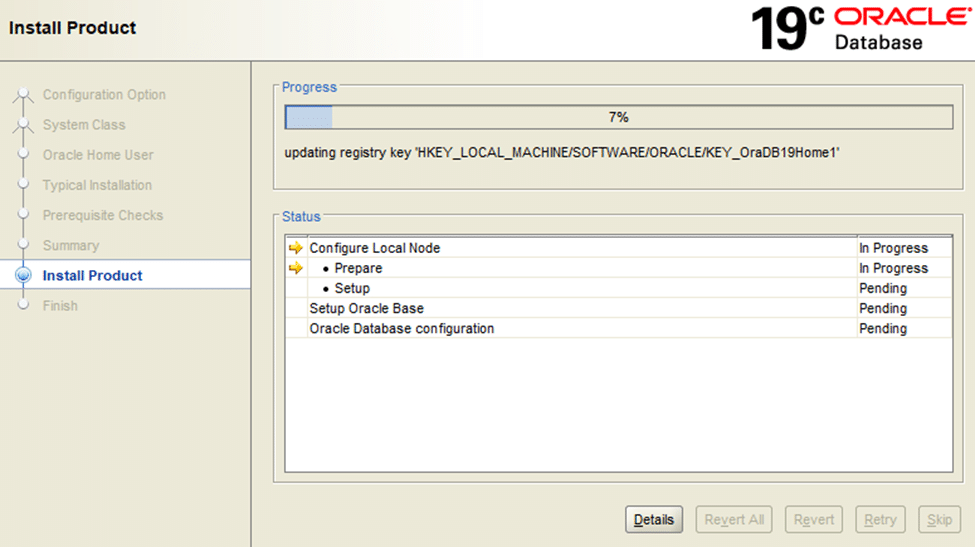The image size is (975, 547).
Task: Select the Oracle Database configuration row
Action: 619,328
